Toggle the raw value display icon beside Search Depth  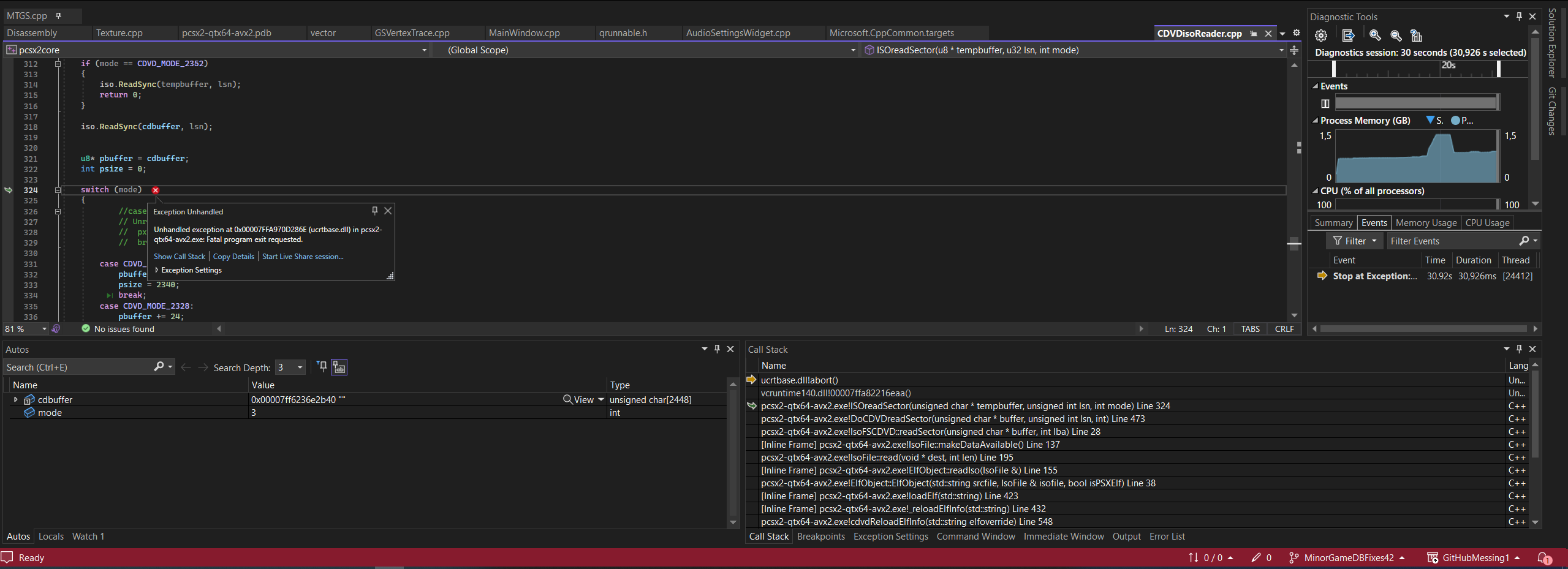[x=339, y=367]
